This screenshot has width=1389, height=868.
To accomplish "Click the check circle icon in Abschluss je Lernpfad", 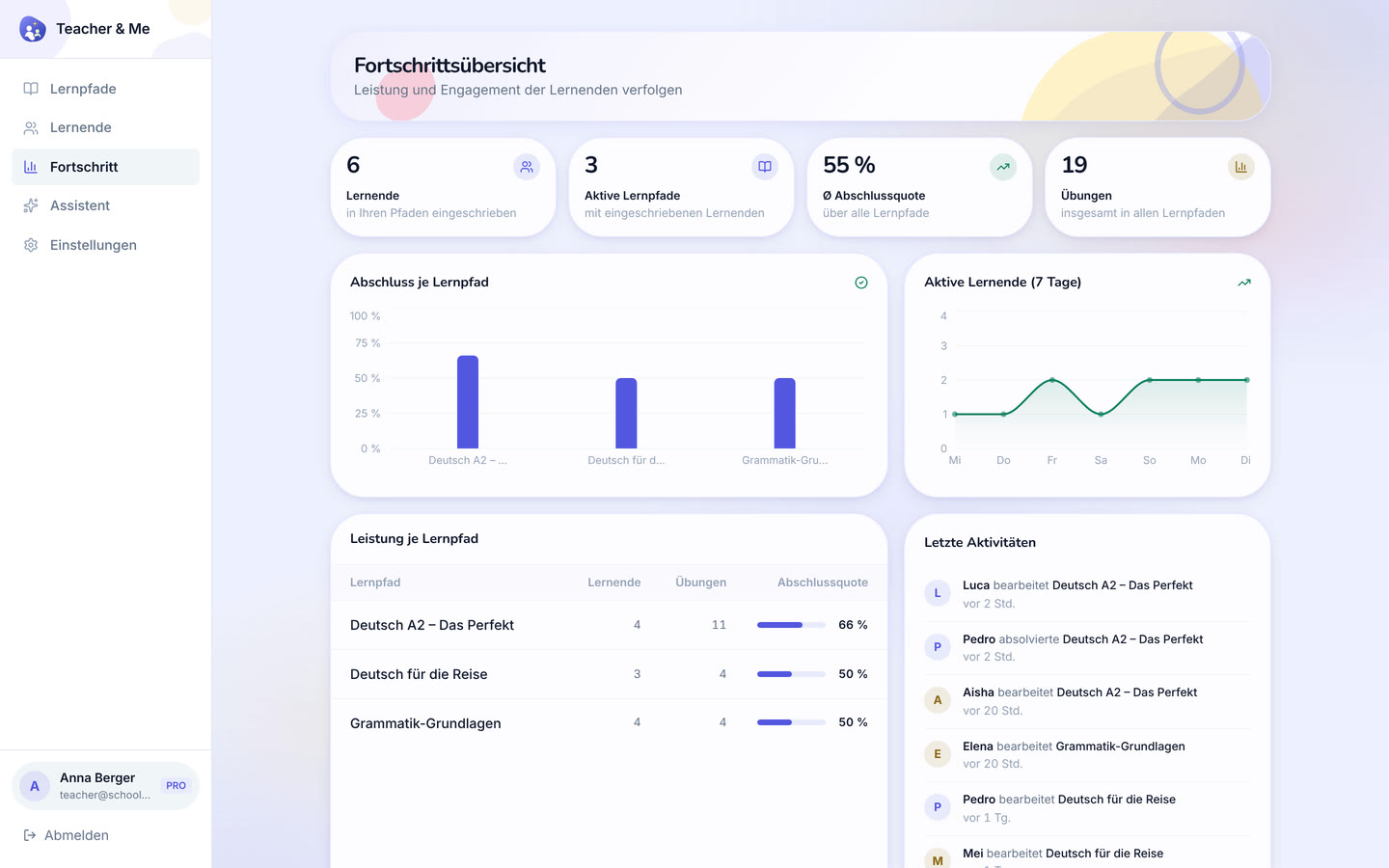I will coord(861,283).
